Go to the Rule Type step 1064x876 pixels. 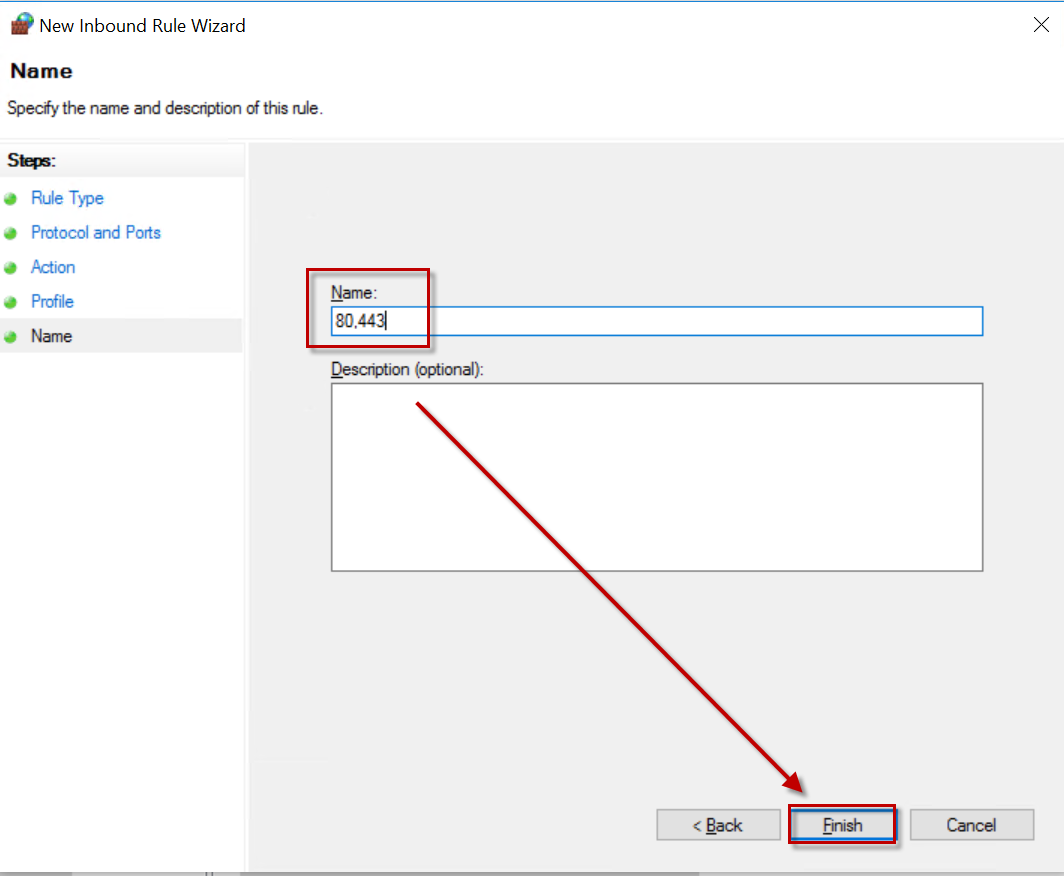point(67,198)
